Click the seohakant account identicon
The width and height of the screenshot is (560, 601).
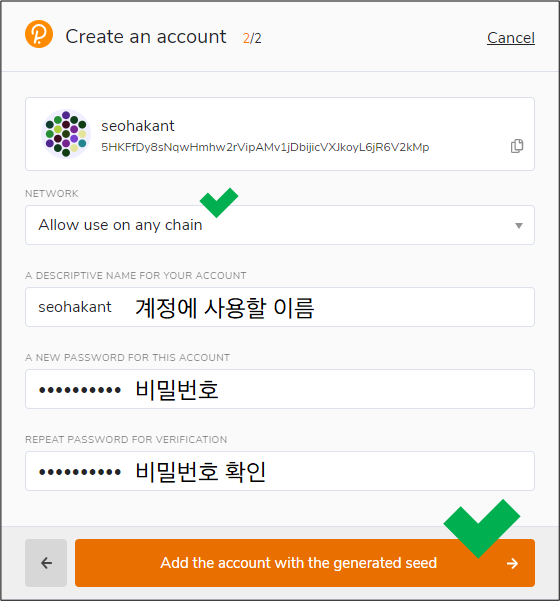66,134
